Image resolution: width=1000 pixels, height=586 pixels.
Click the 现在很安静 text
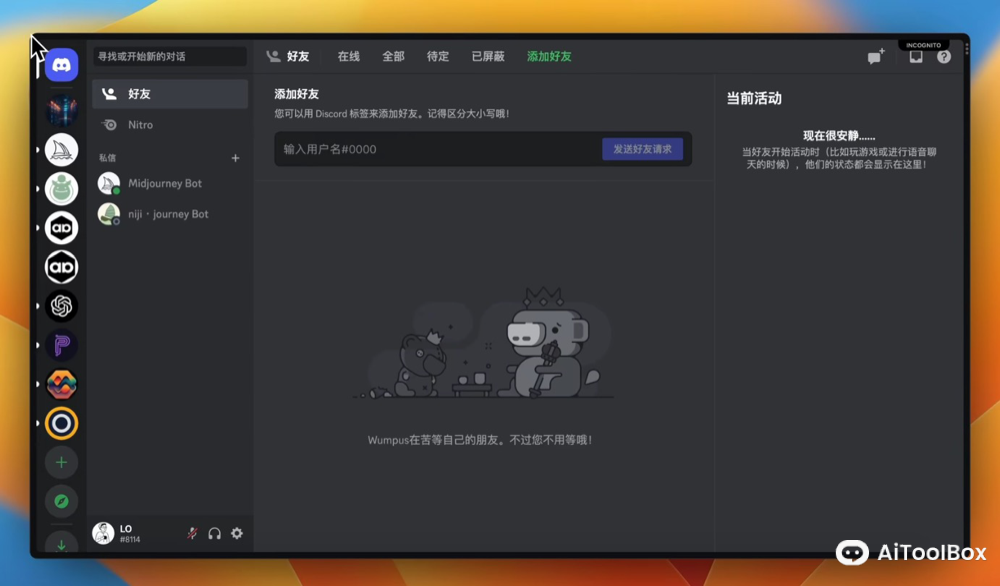coord(839,136)
